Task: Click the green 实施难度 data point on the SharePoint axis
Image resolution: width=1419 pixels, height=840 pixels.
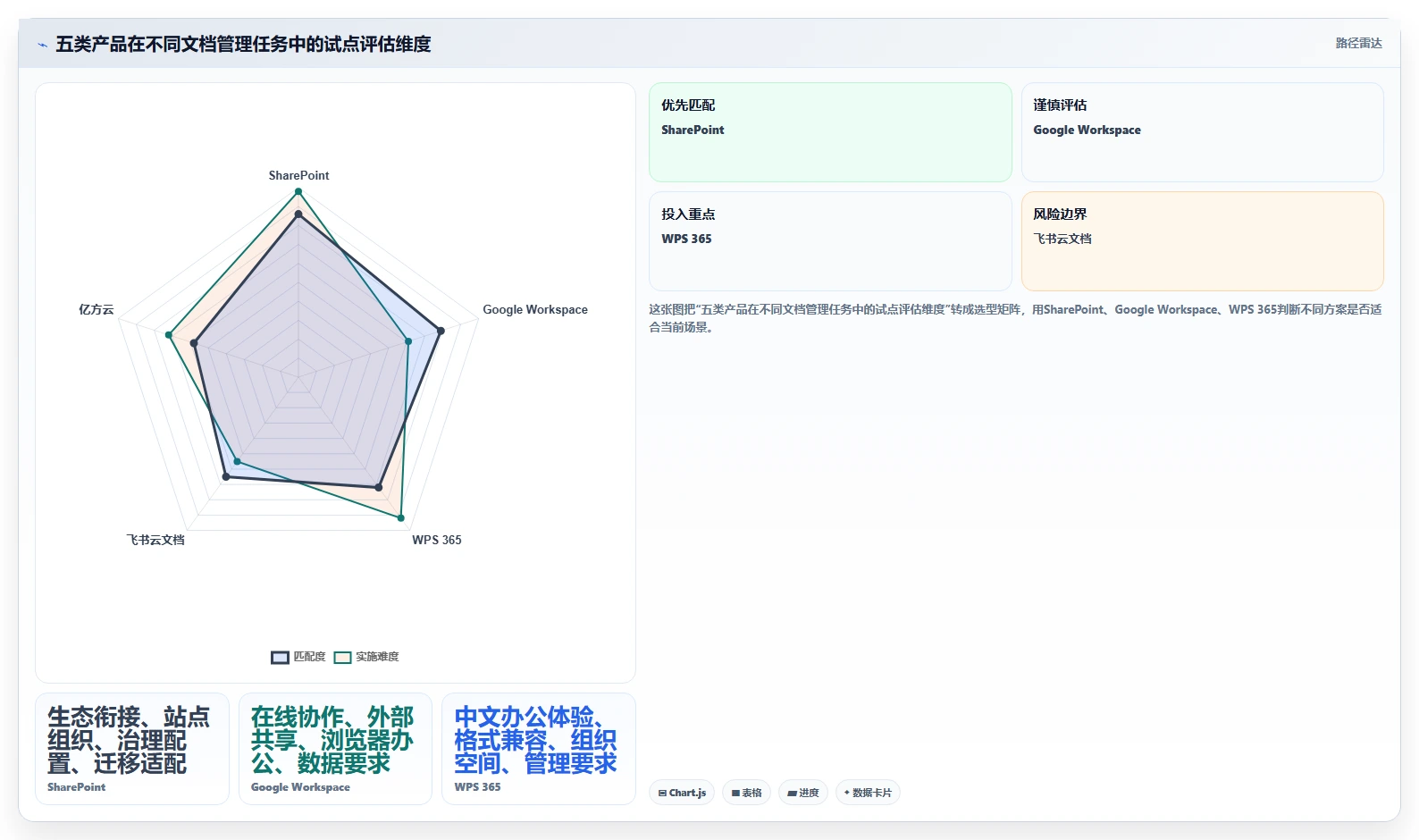Action: (x=298, y=191)
